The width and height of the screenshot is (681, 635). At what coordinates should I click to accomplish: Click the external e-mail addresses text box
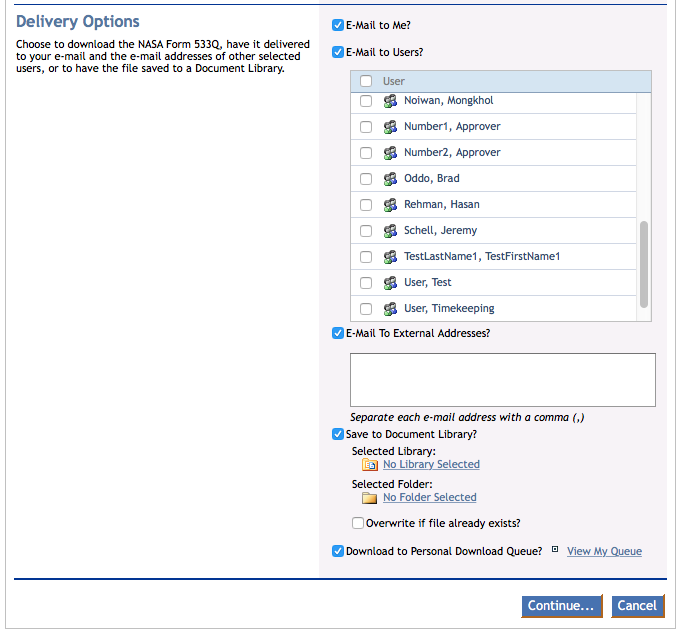[x=502, y=380]
